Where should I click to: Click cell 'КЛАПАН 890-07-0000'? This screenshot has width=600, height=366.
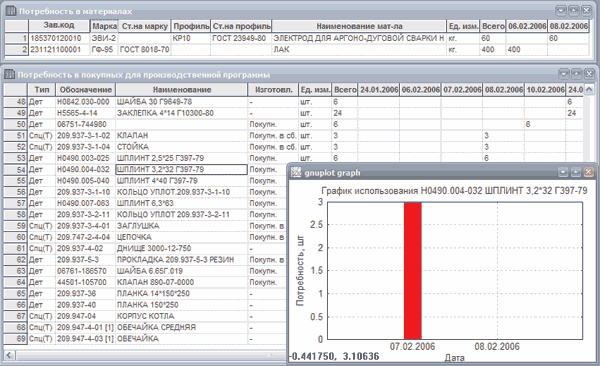pyautogui.click(x=182, y=282)
